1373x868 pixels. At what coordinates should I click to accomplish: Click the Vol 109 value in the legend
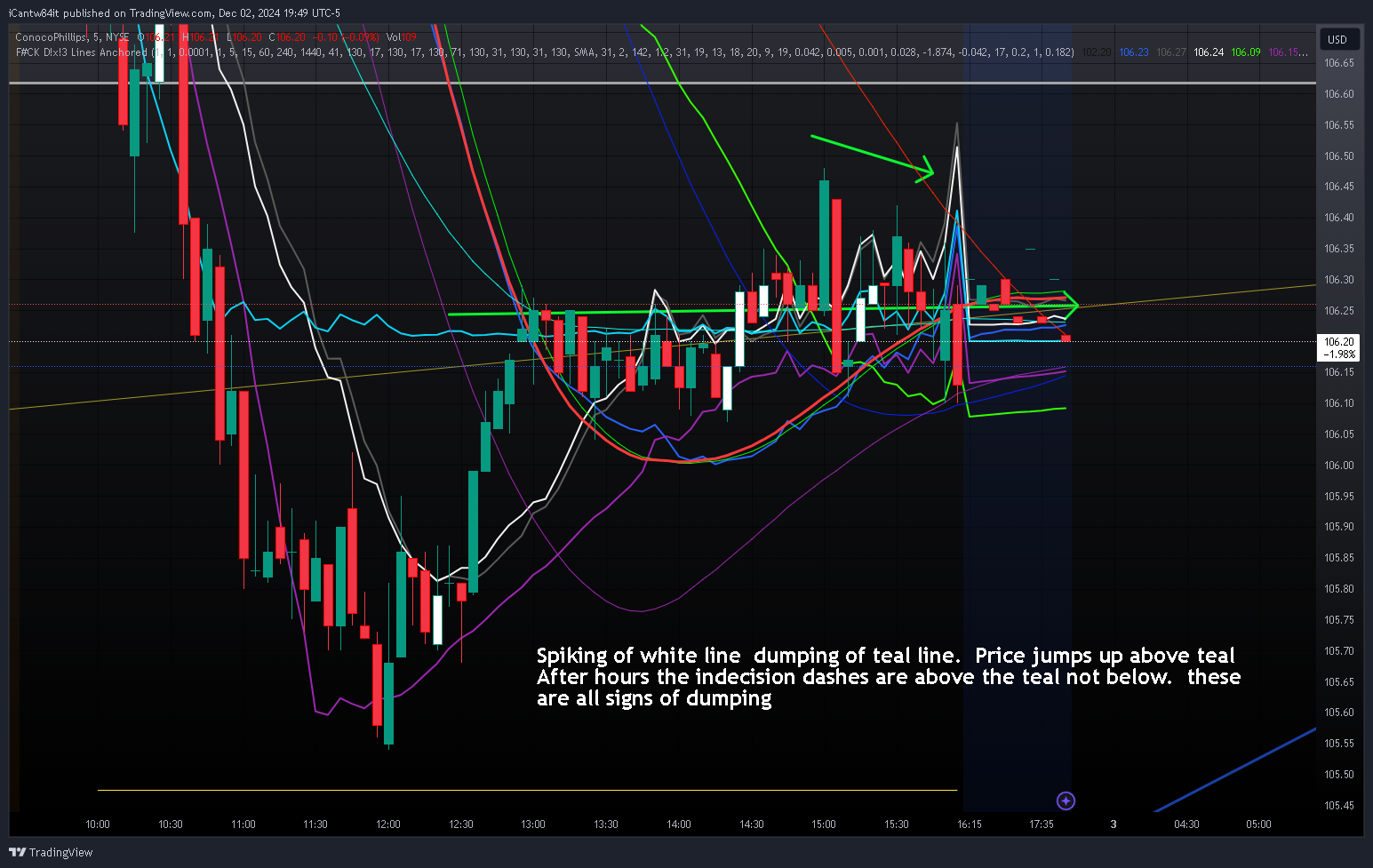tap(401, 37)
